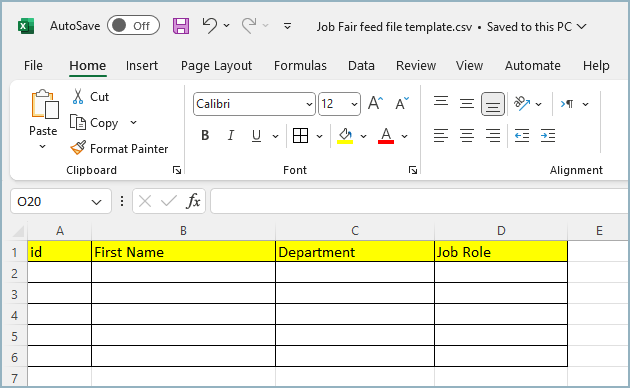Expand underline style options

[x=275, y=136]
